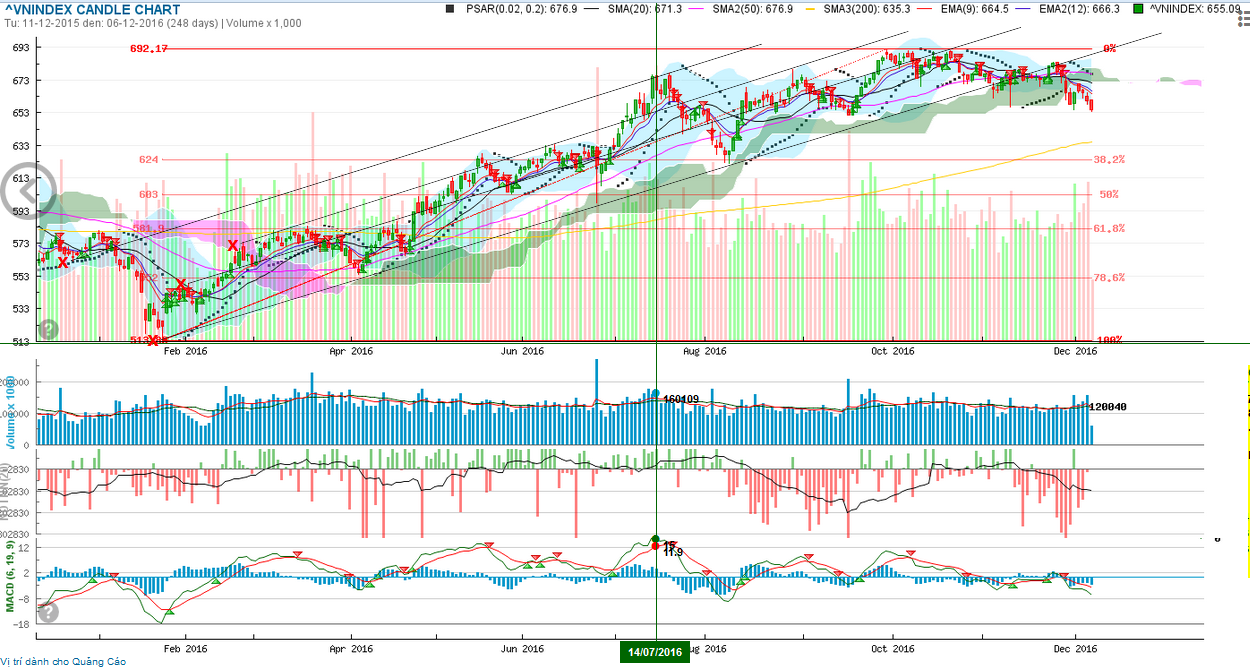Click Oct 2016 on the candle chart axis
Screen dimensions: 1250x667
click(893, 351)
